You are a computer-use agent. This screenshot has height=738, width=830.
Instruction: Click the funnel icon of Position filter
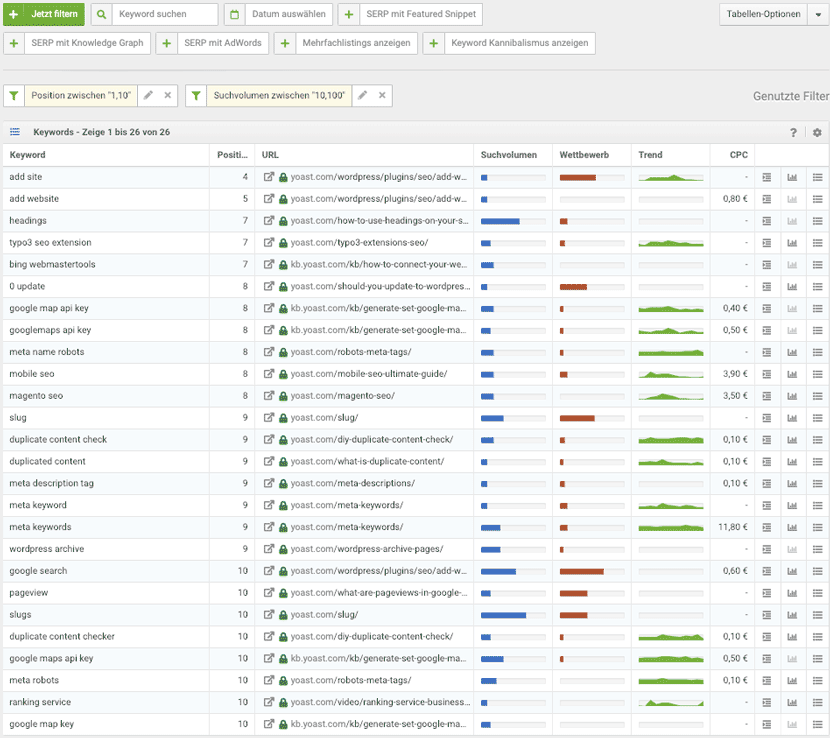click(x=14, y=96)
